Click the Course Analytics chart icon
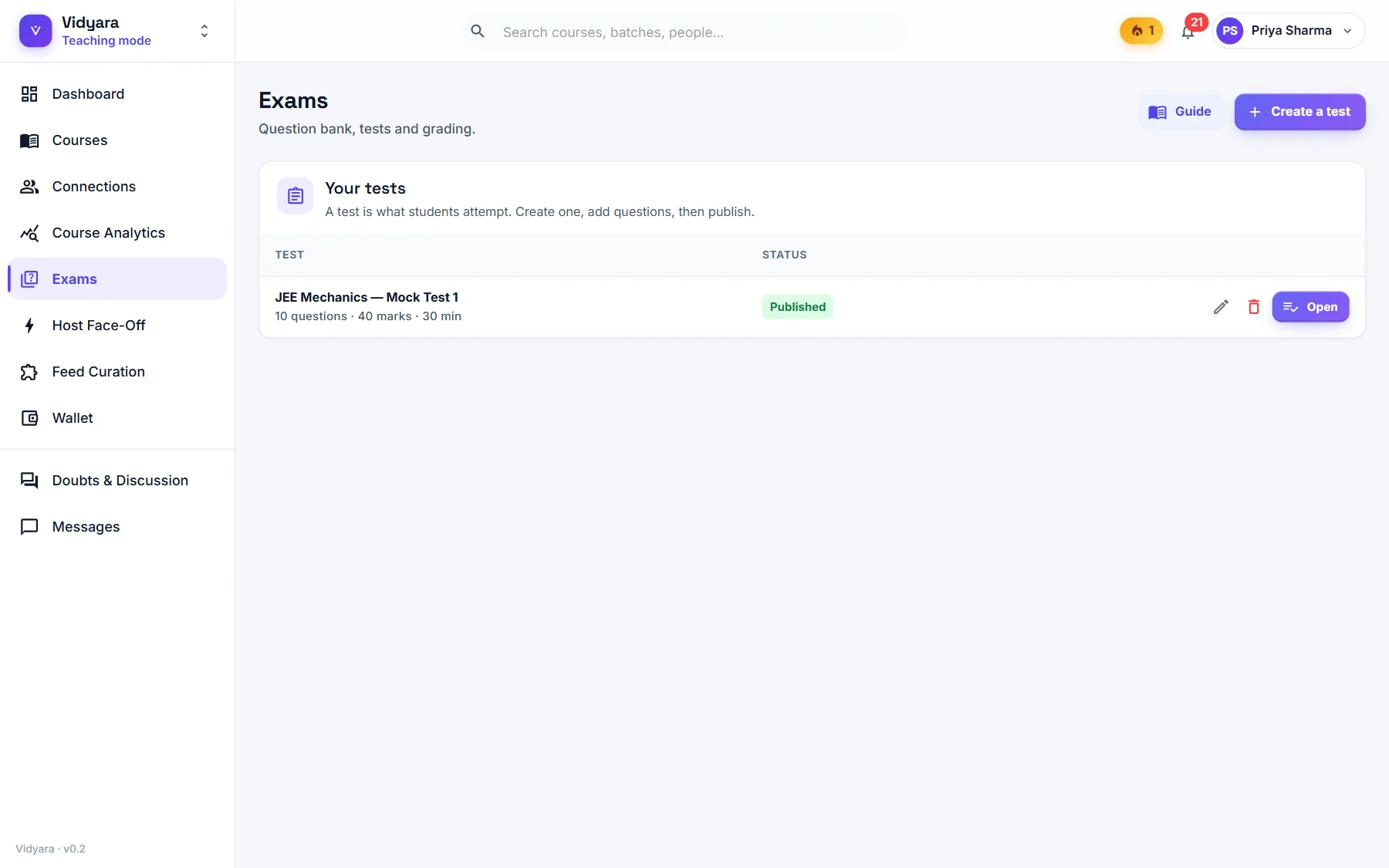This screenshot has height=868, width=1389. (29, 233)
